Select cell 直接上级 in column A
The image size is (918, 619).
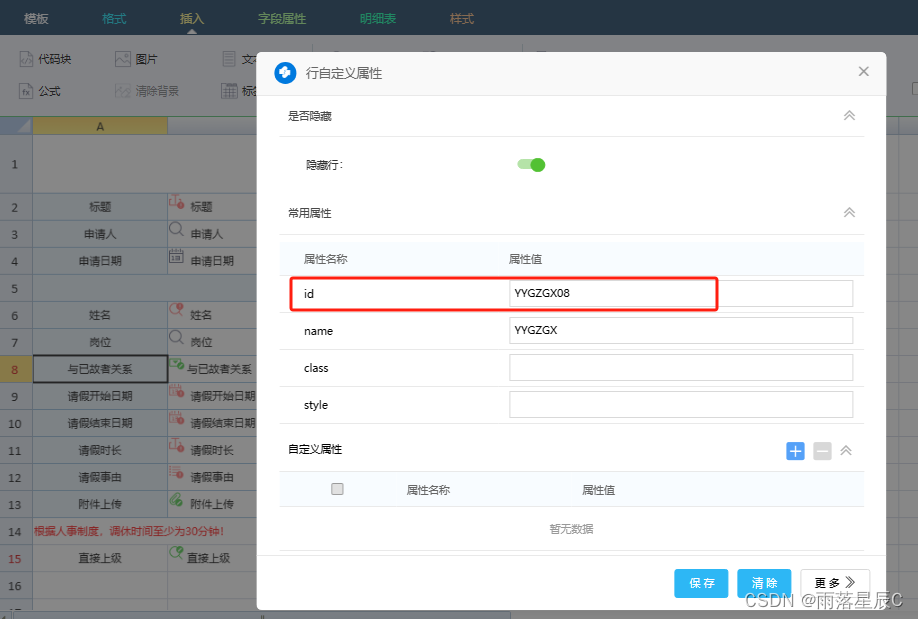(x=100, y=559)
